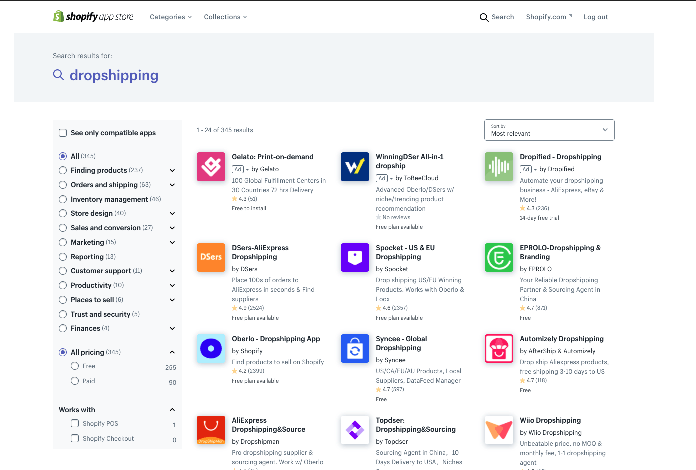
Task: Open Automizely Dropshipping title
Action: [x=562, y=339]
